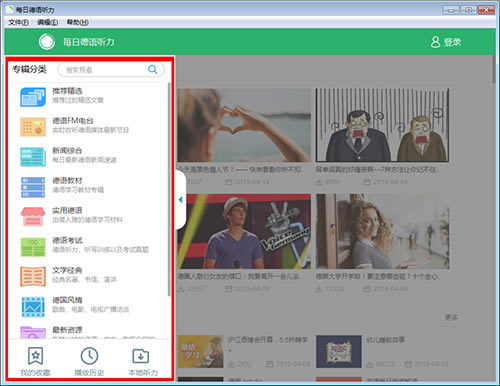Click the search magnifier icon
Viewport: 500px width, 386px height.
152,69
